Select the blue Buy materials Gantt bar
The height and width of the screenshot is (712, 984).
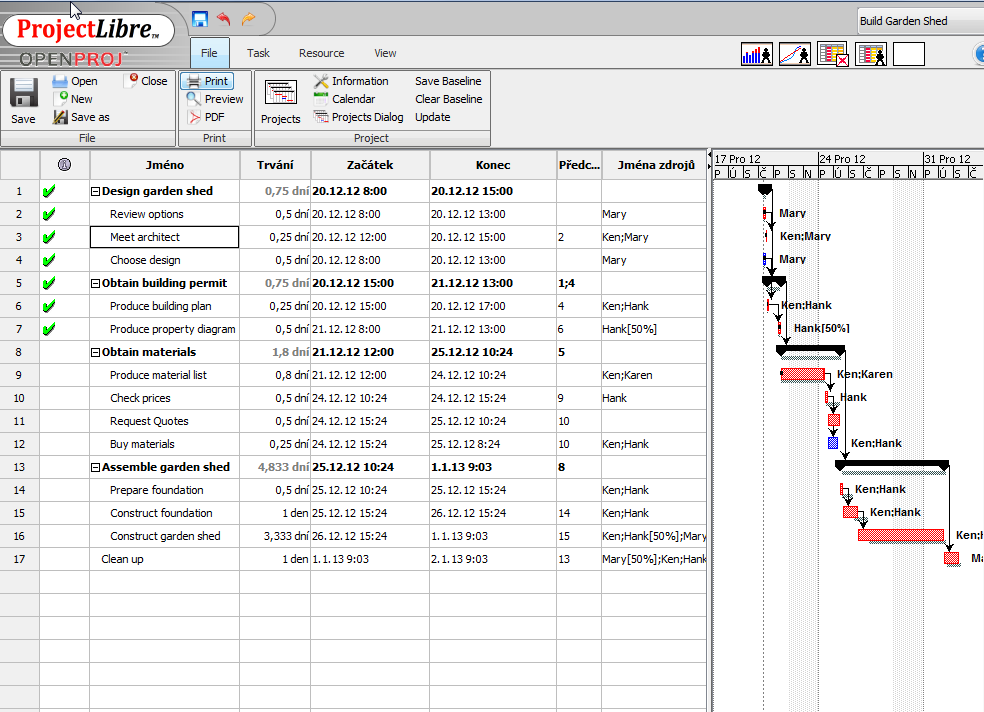tap(833, 443)
